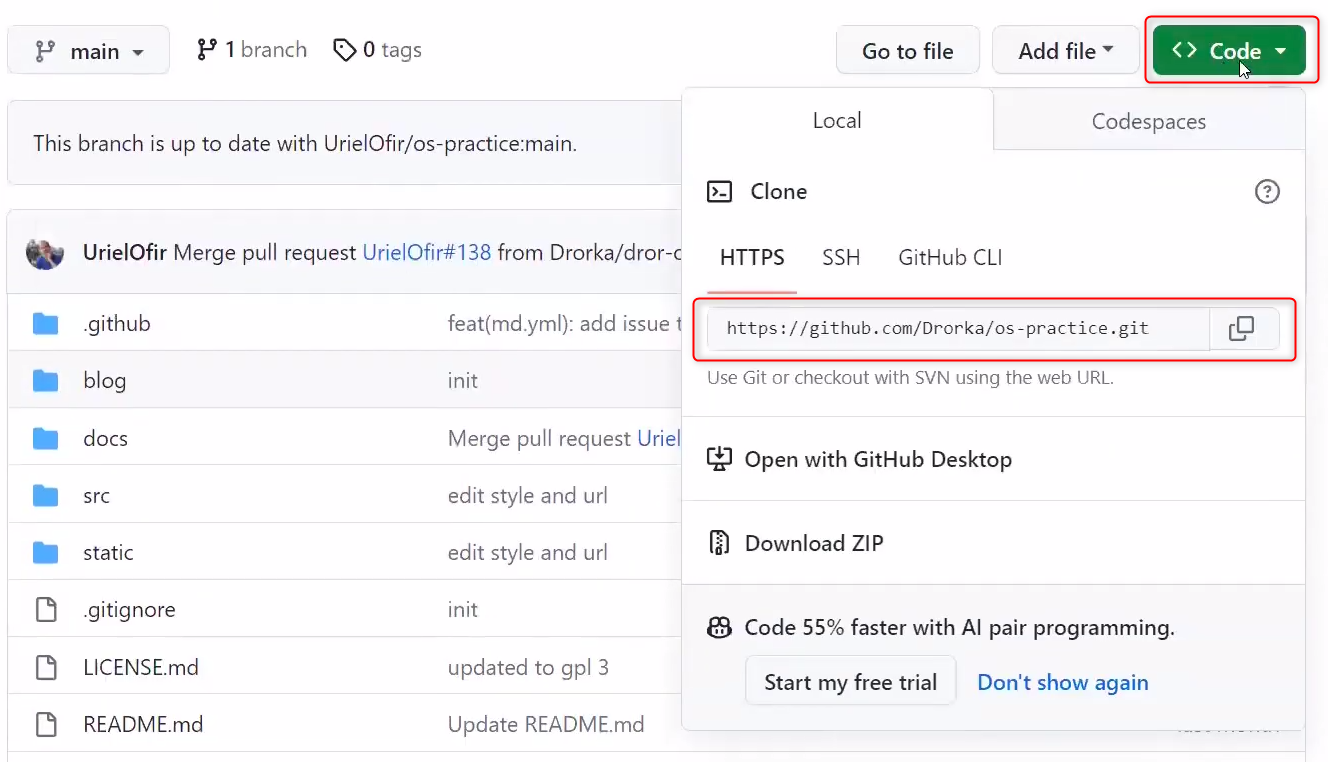Click the folder icon beside static
The height and width of the screenshot is (762, 1328).
coord(46,553)
